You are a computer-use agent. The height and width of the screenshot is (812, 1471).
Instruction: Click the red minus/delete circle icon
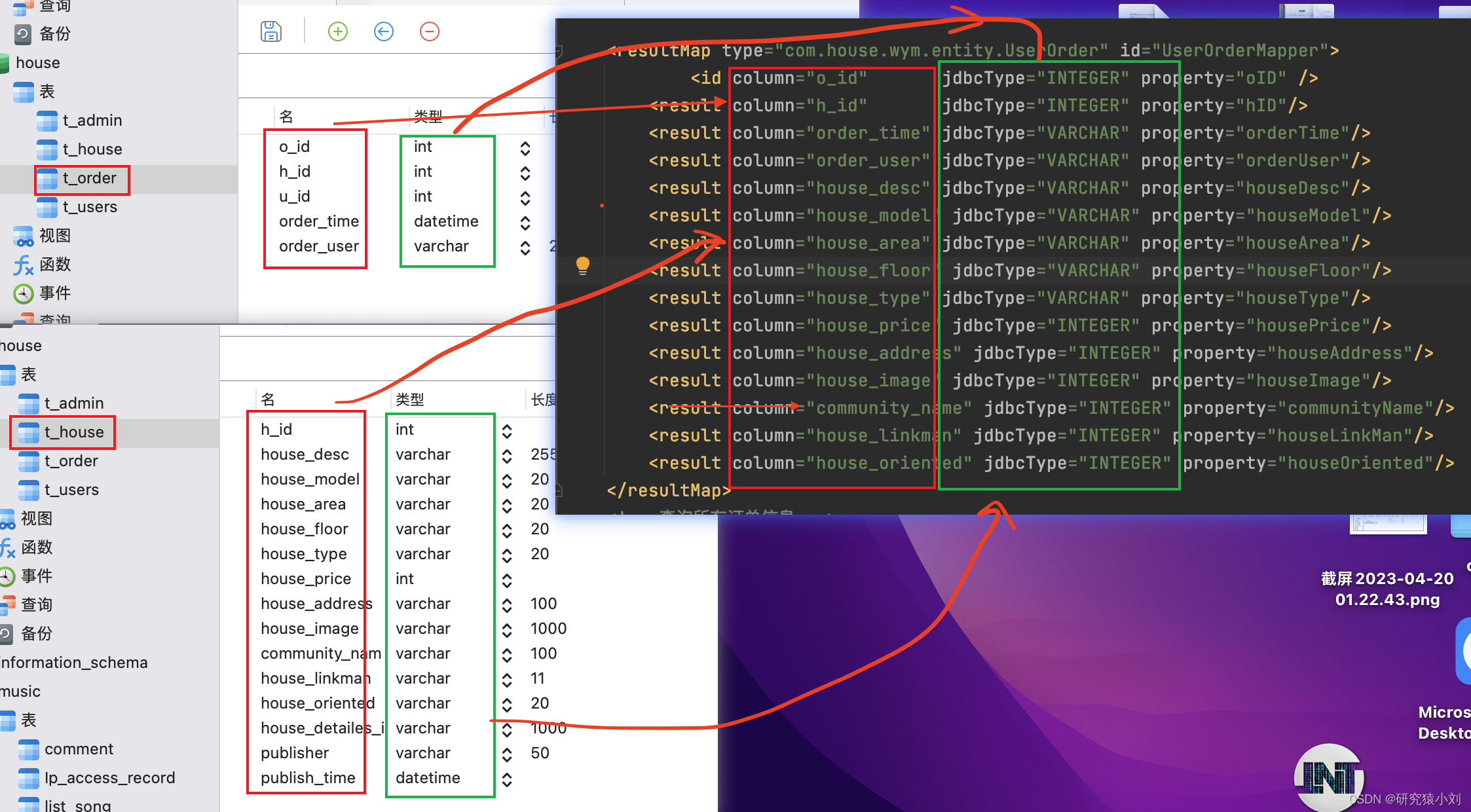(429, 32)
